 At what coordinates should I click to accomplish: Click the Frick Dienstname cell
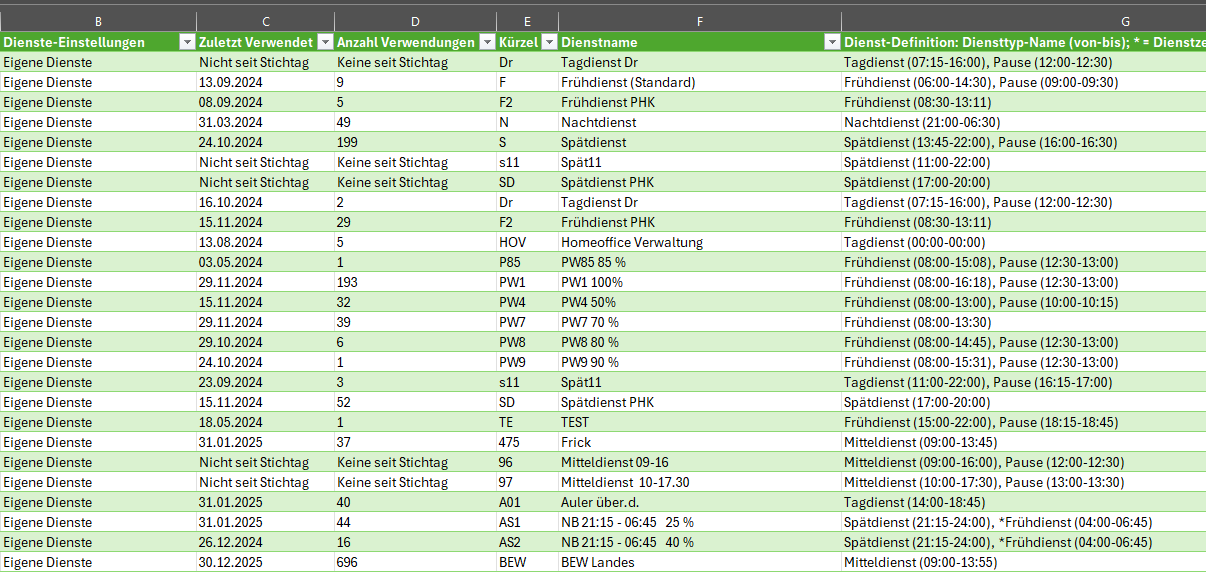[576, 442]
